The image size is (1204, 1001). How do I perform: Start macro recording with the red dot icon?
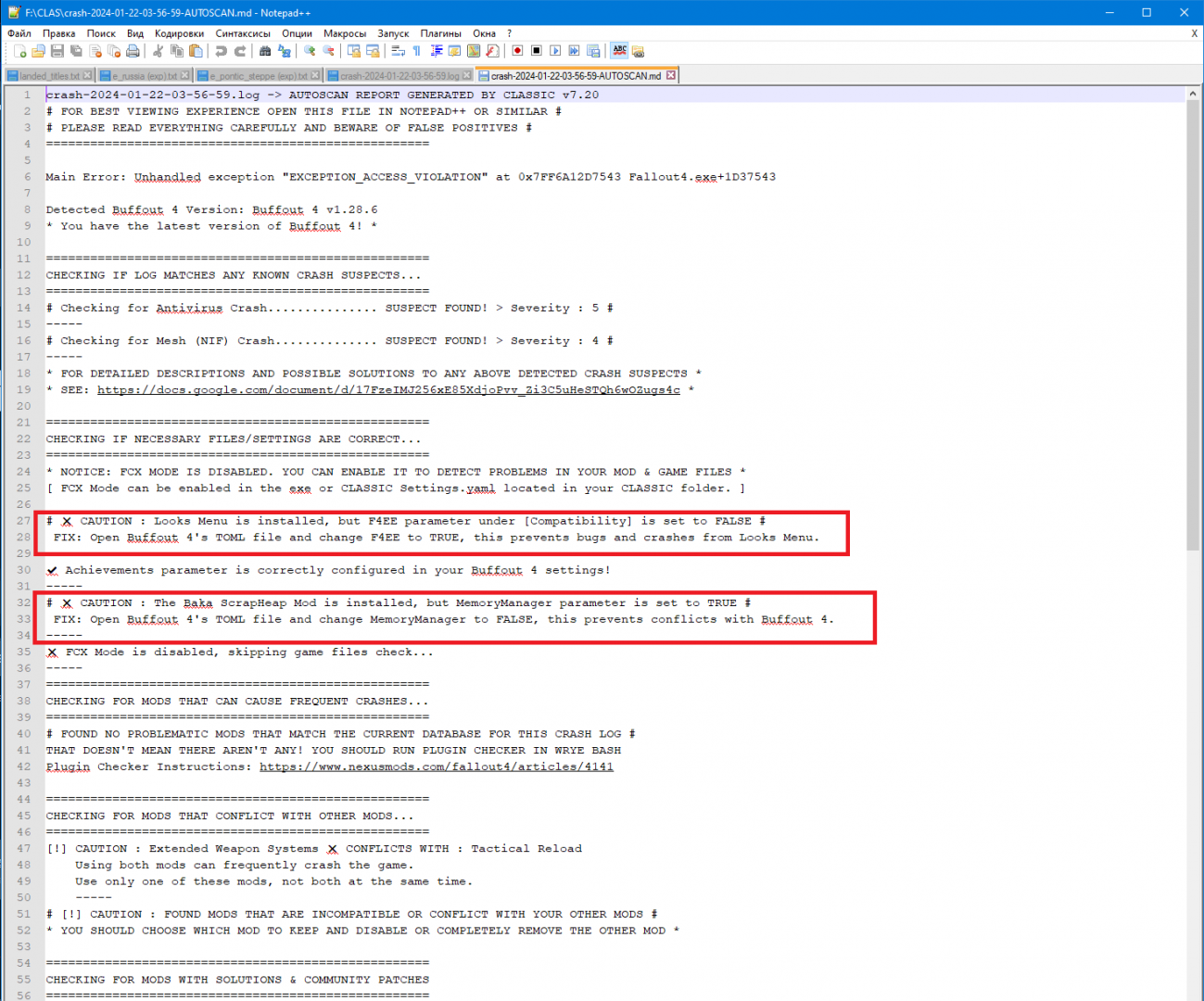[x=517, y=51]
